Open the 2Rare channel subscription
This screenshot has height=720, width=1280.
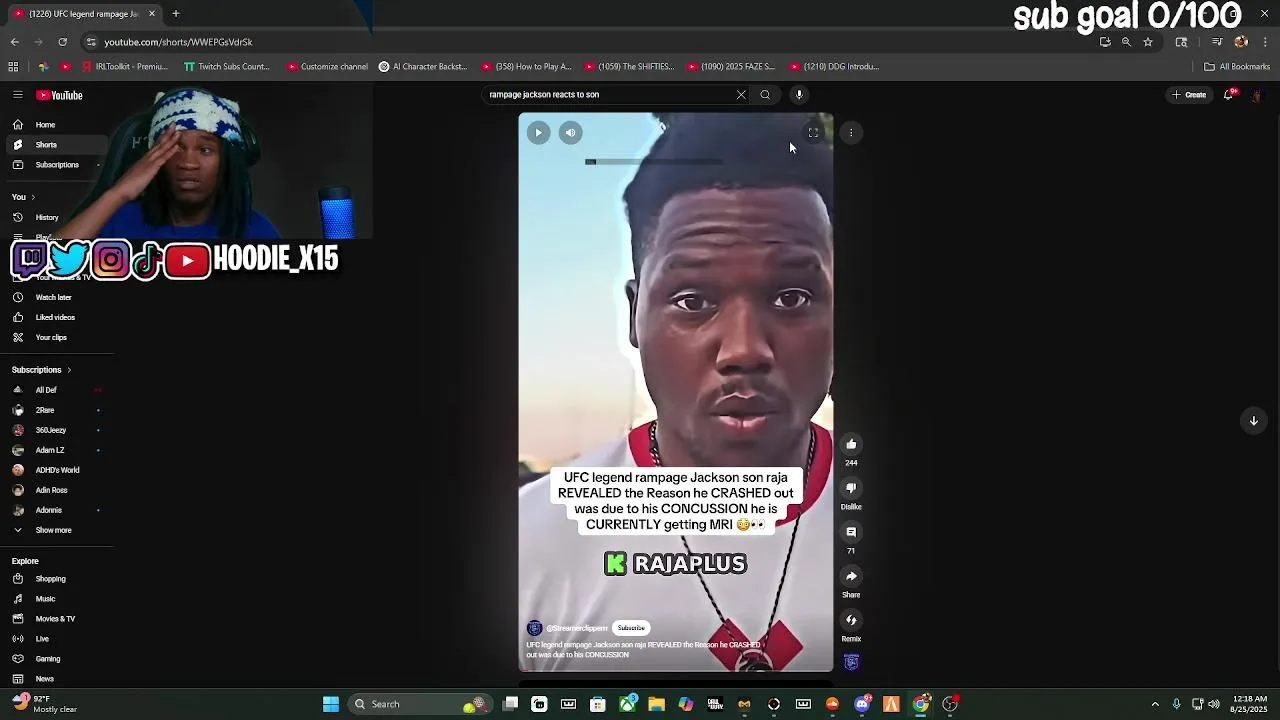click(55, 410)
